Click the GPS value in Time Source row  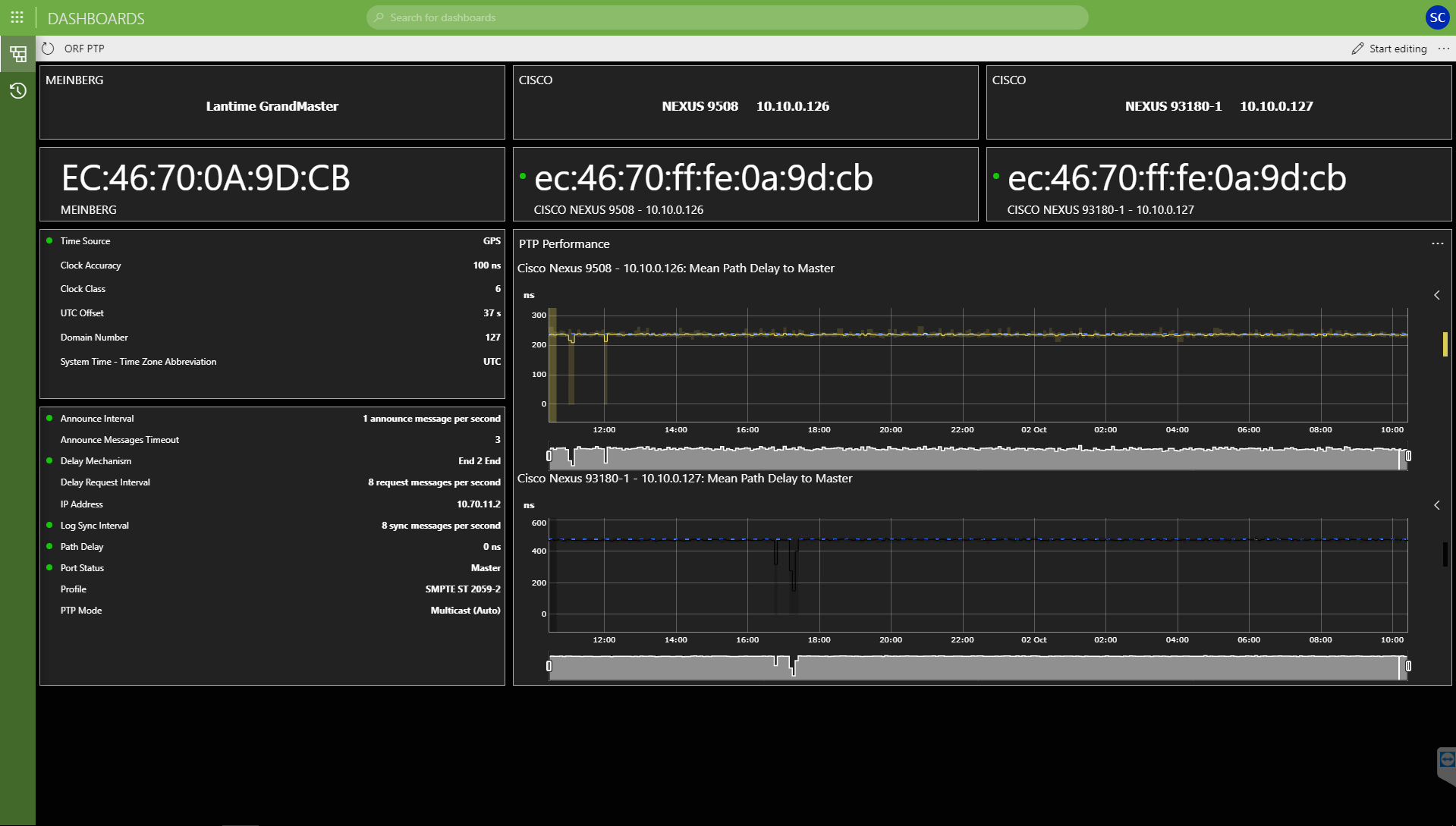click(492, 241)
